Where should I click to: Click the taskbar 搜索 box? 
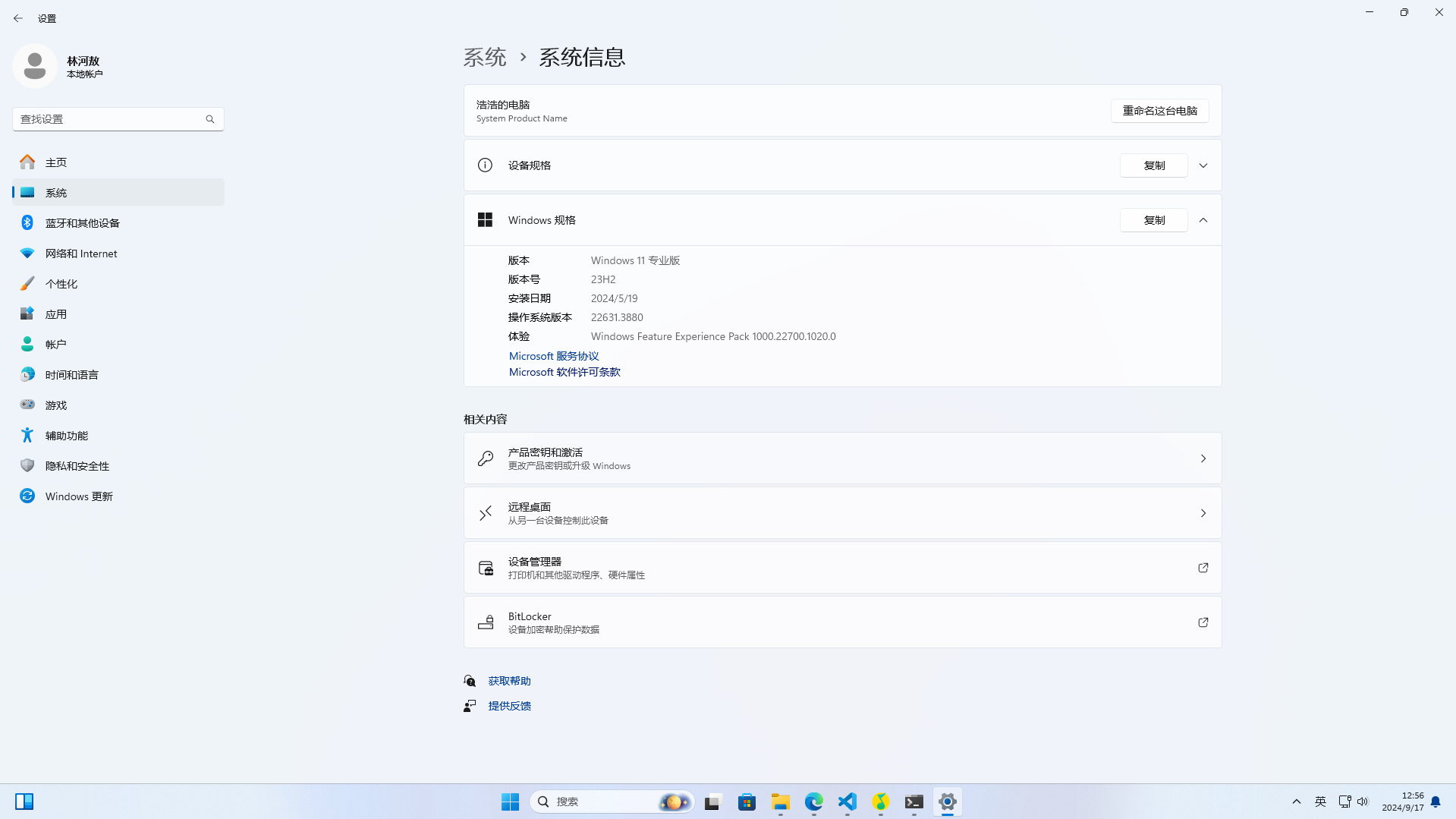(x=612, y=802)
